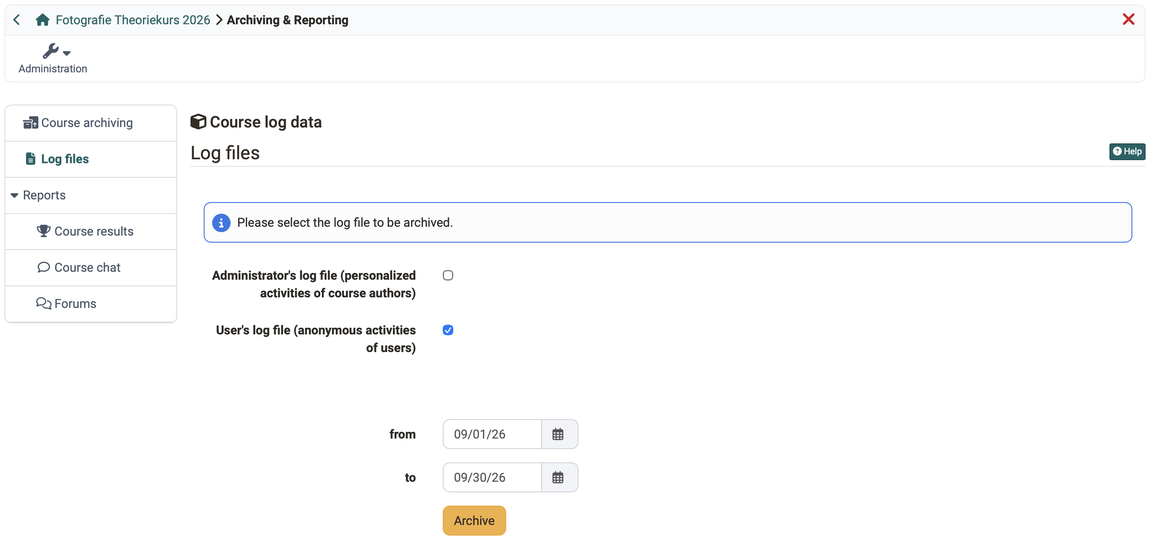1150x555 pixels.
Task: Click the Course log data heading
Action: pyautogui.click(x=265, y=122)
